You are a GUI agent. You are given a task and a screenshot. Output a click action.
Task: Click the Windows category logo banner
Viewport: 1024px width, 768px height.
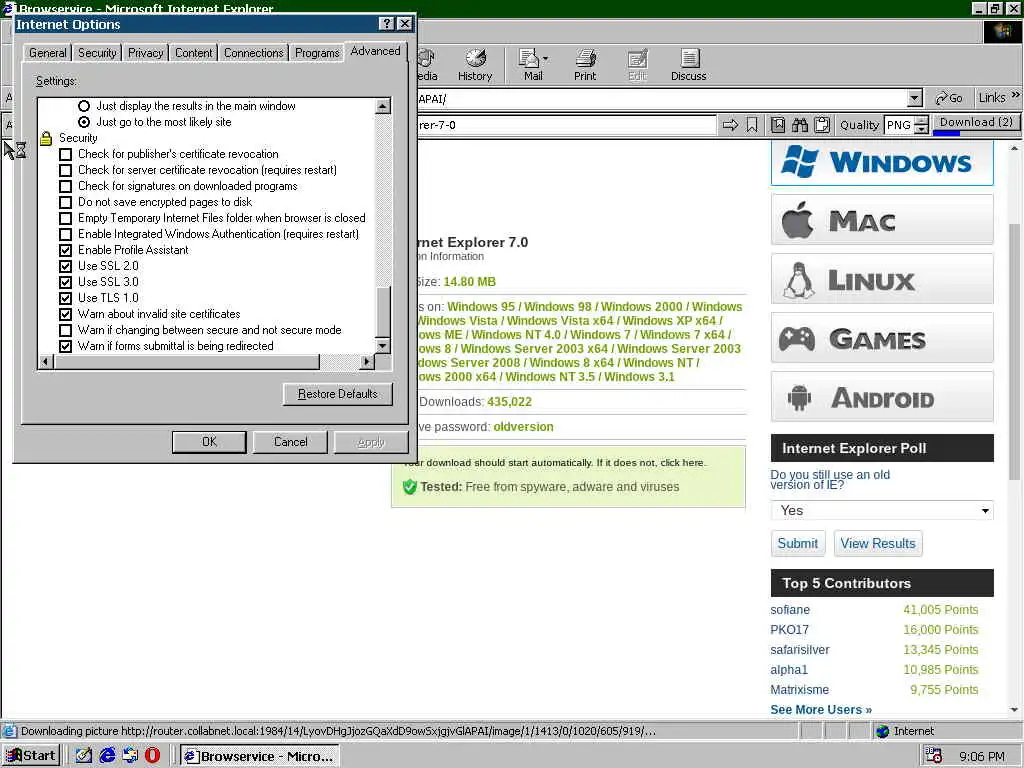coord(882,163)
